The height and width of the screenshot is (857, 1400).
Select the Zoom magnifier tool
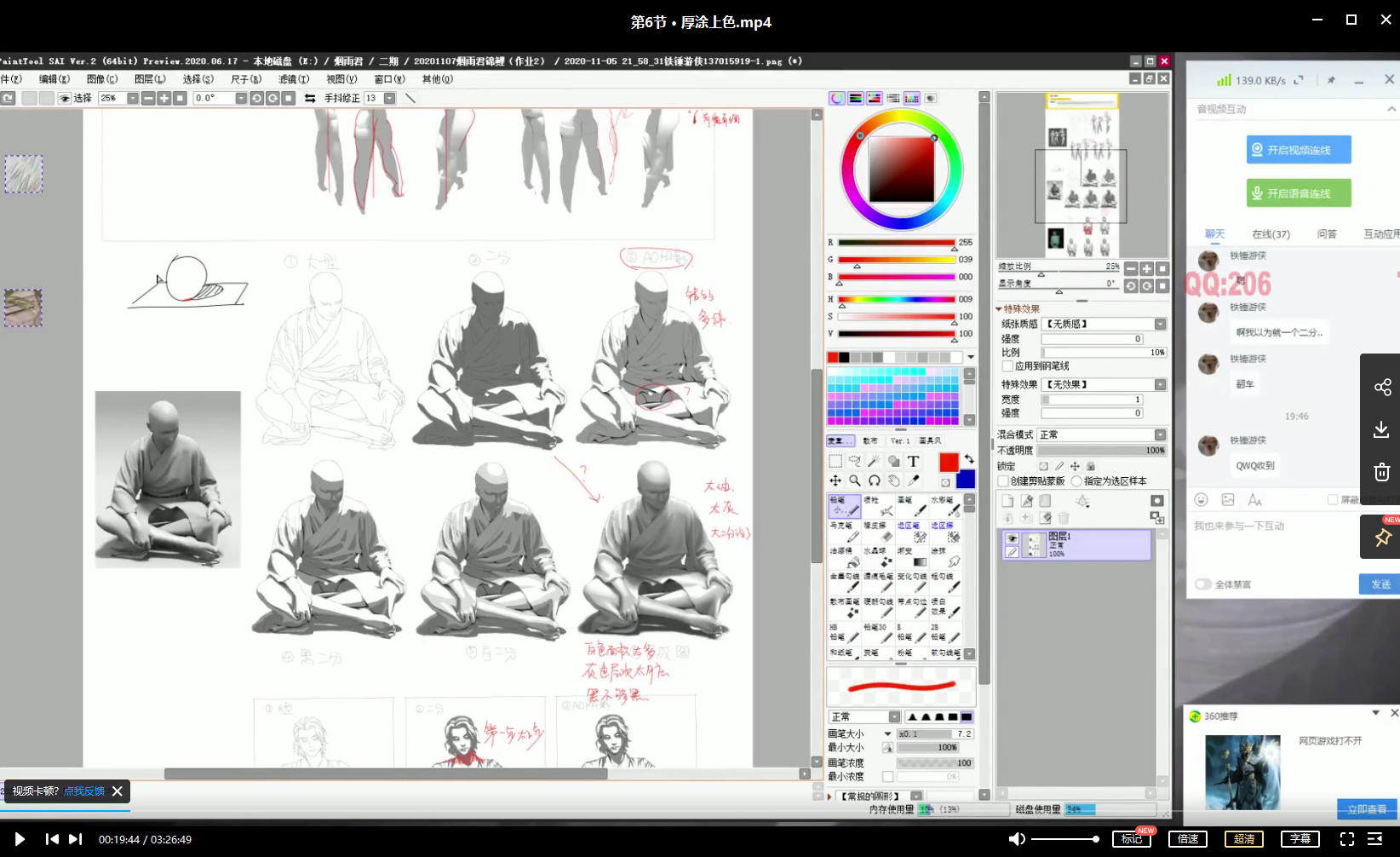tap(854, 481)
